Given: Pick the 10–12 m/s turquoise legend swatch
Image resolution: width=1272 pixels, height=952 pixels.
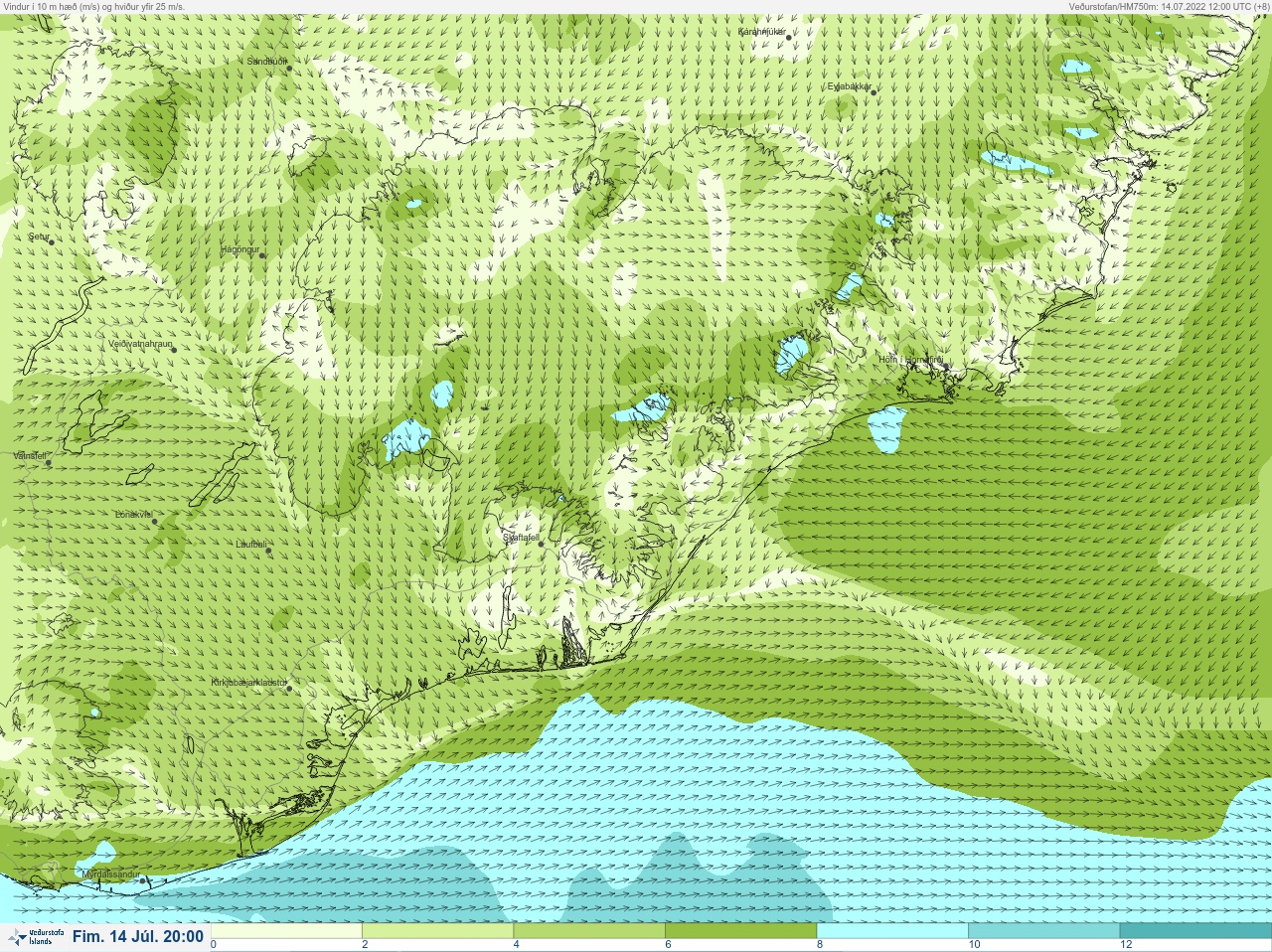Looking at the screenshot, I should pyautogui.click(x=1043, y=931).
